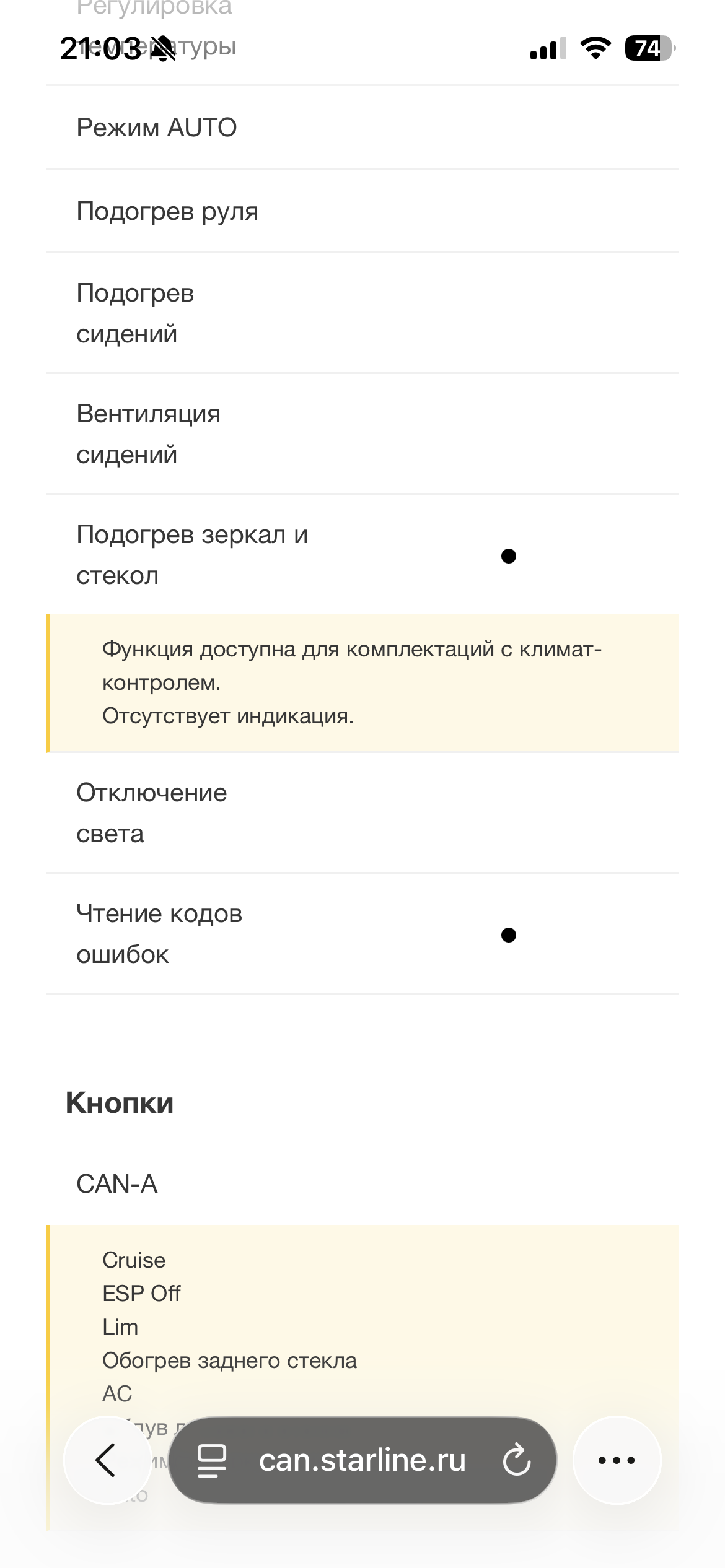This screenshot has height=1568, width=725.
Task: Select the CAN-A label
Action: pyautogui.click(x=117, y=1184)
